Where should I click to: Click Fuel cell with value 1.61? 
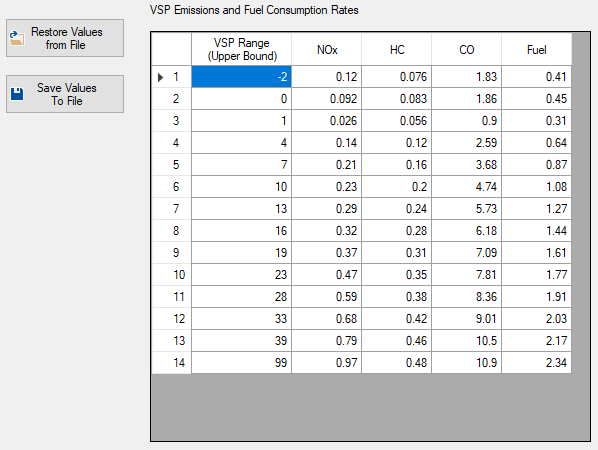click(537, 253)
